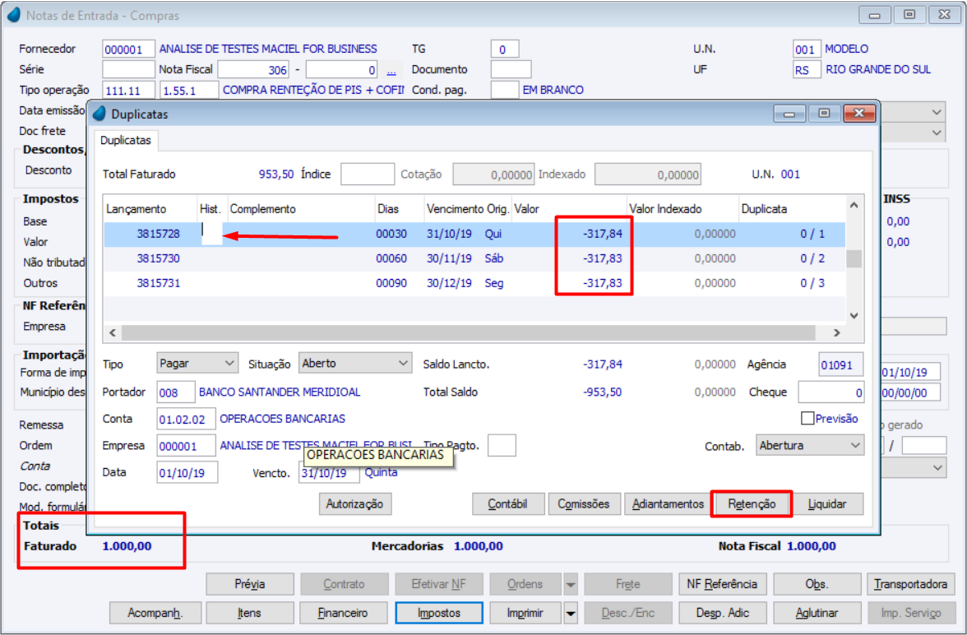The image size is (967, 635).
Task: Click the Hist. field in first row
Action: pos(211,233)
